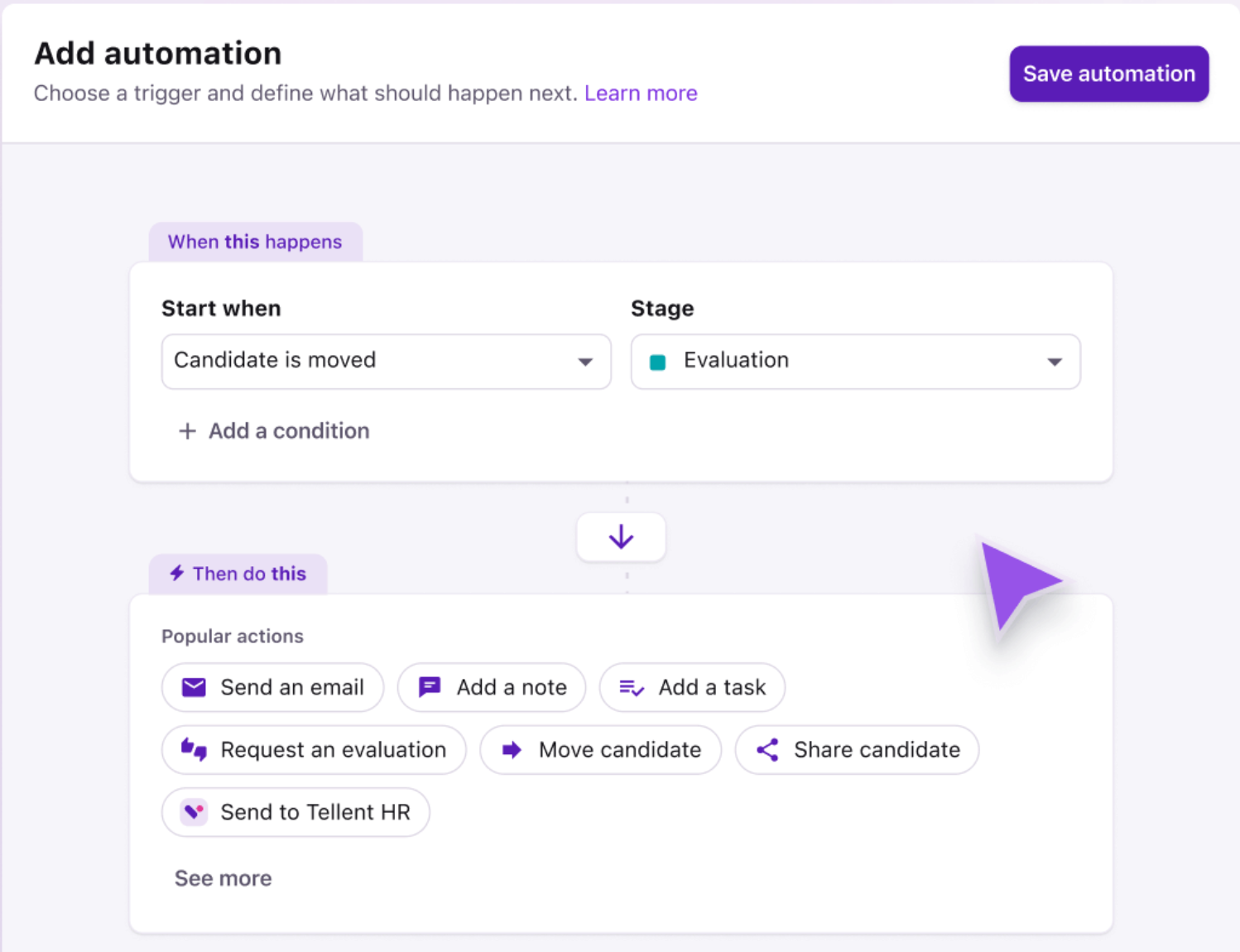This screenshot has width=1240, height=952.
Task: Click the thumbs icon on Request an evaluation
Action: 194,750
